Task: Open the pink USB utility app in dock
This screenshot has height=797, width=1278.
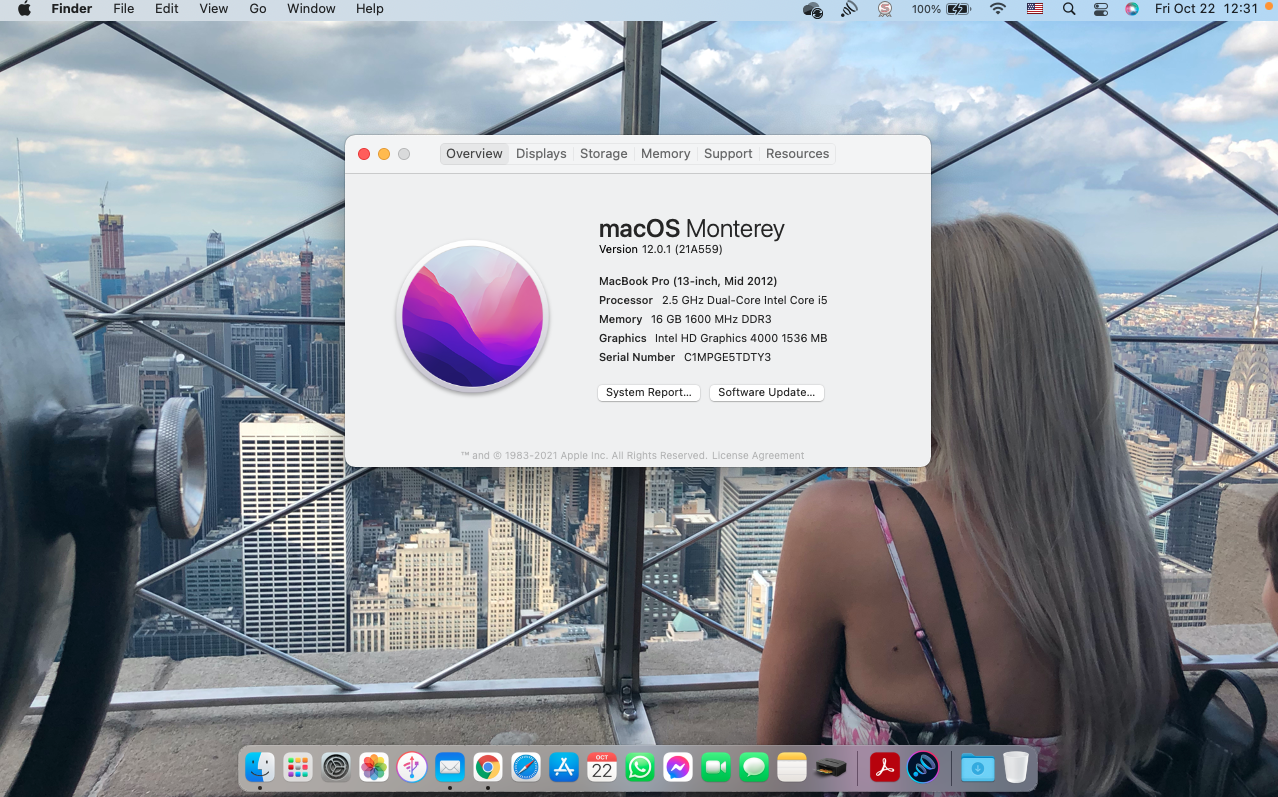Action: pos(412,767)
